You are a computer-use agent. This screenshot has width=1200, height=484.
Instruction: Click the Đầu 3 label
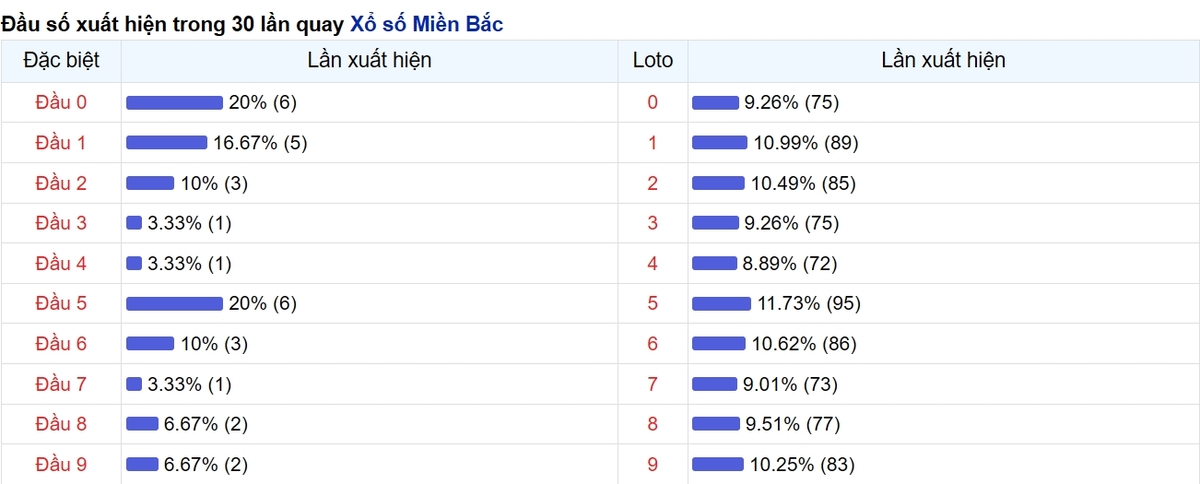61,223
